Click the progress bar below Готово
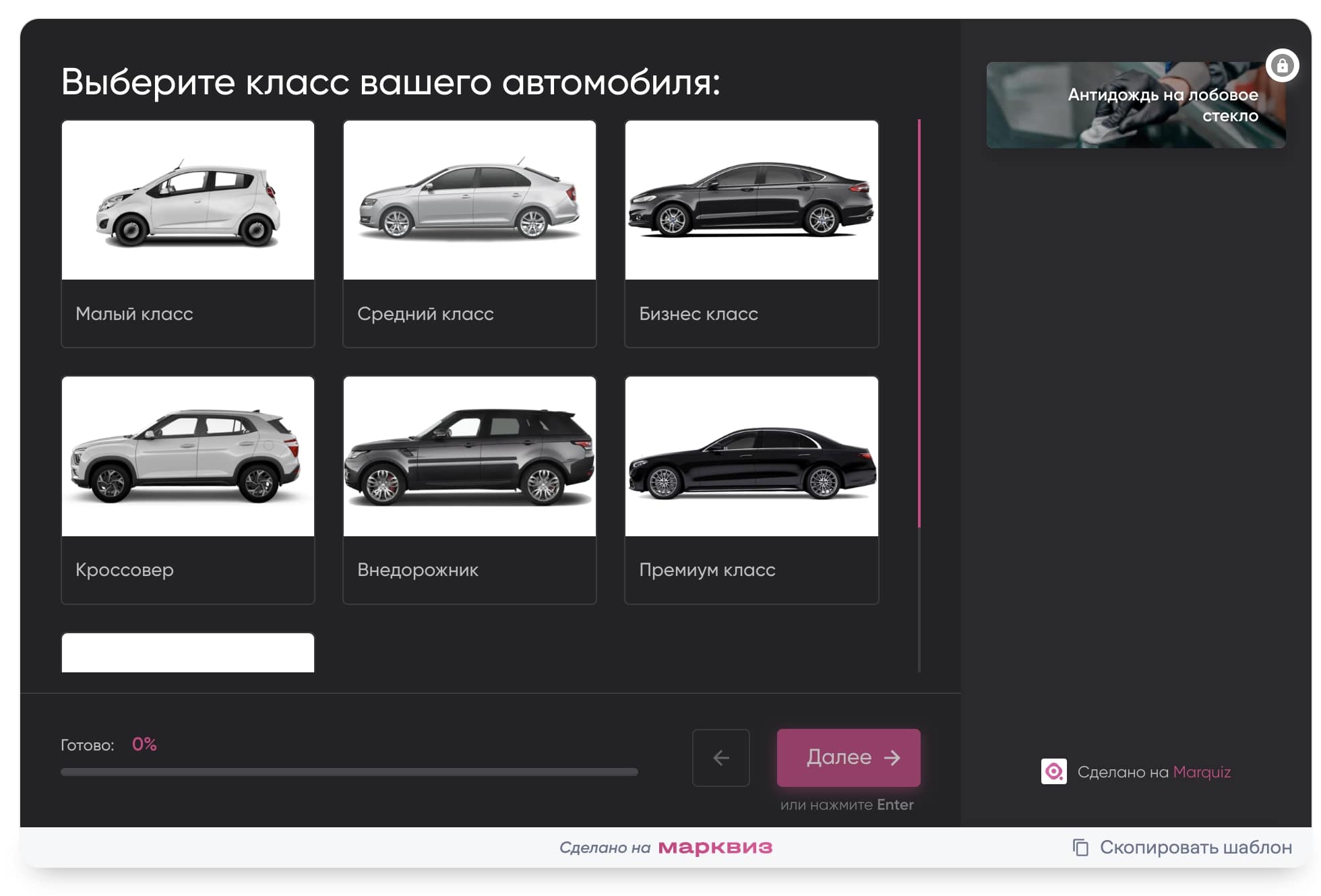1321x896 pixels. pos(349,772)
